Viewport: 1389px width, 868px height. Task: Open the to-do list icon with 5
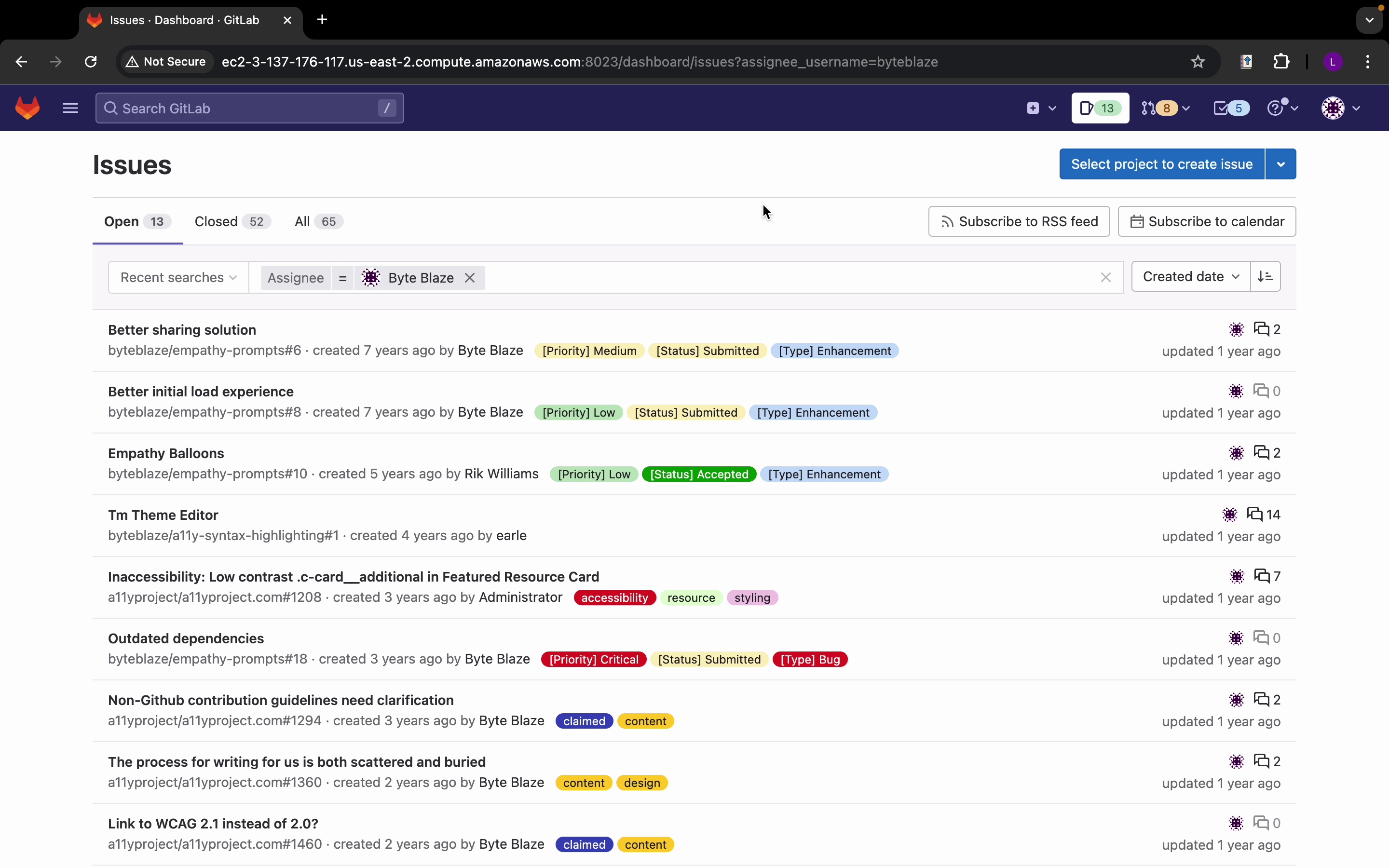[1230, 108]
